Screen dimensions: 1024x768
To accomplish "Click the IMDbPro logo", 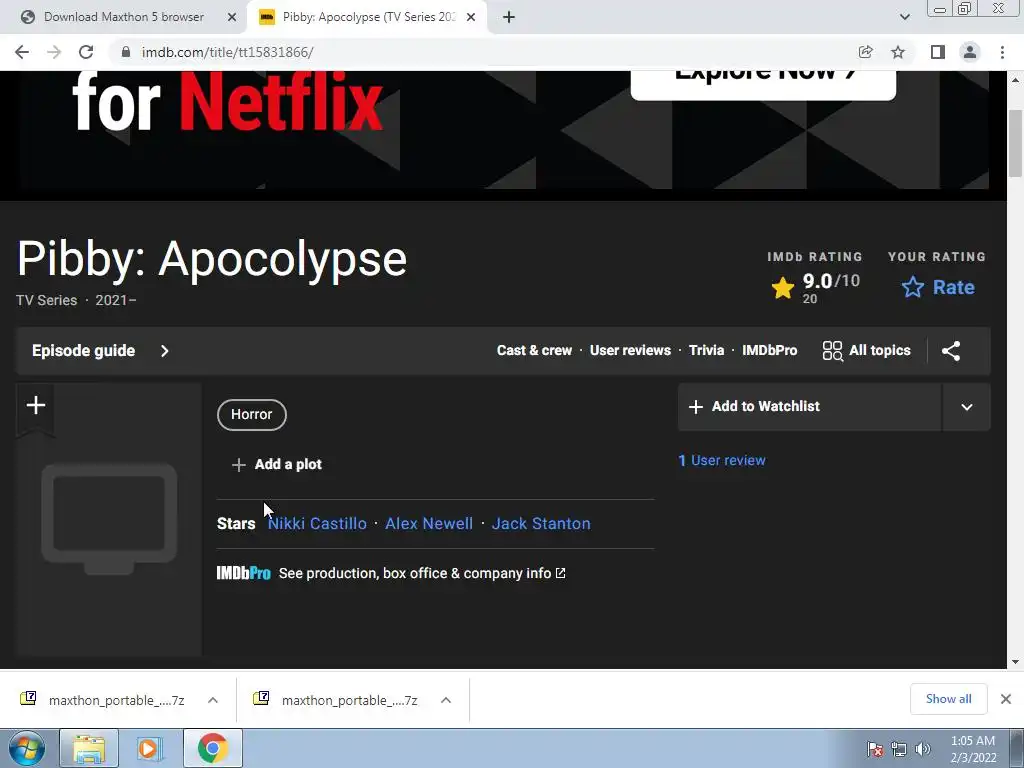I will click(244, 573).
